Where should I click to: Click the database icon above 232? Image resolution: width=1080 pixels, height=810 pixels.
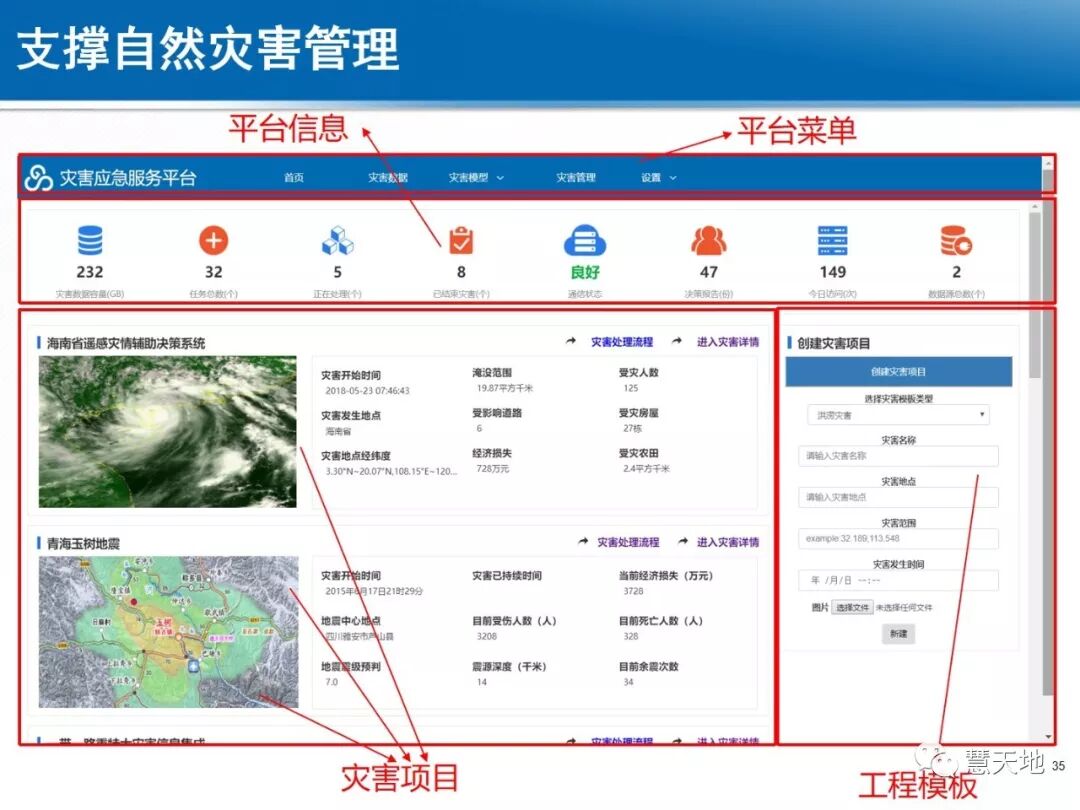point(90,240)
